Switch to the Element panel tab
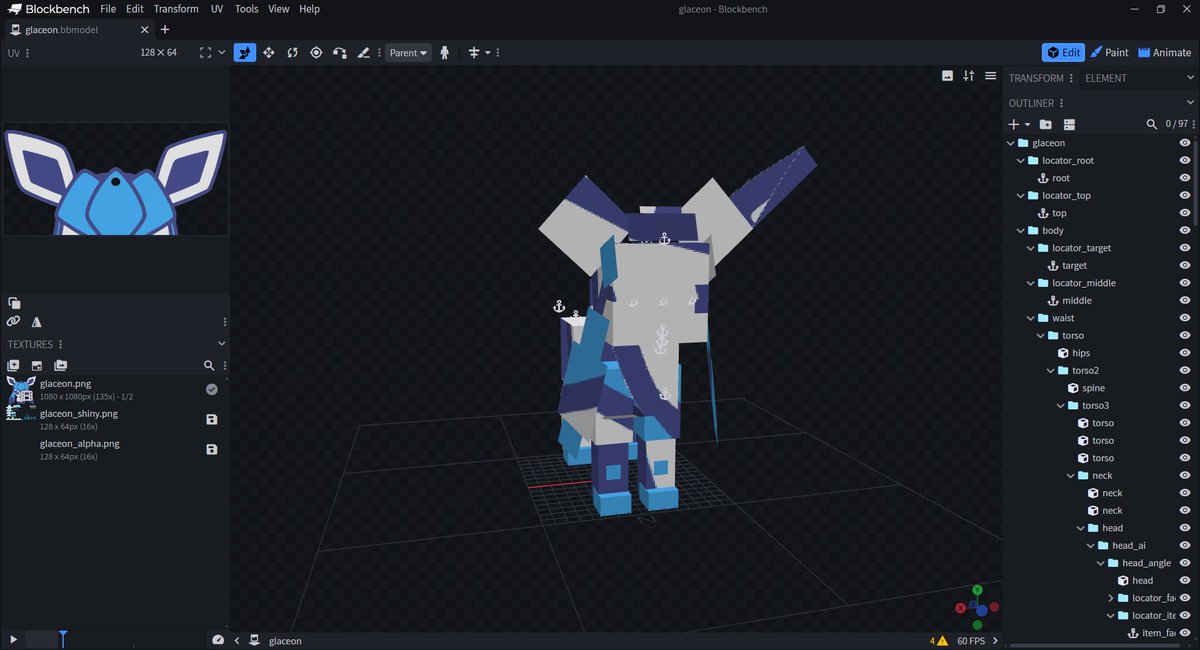Image resolution: width=1200 pixels, height=650 pixels. tap(1106, 78)
